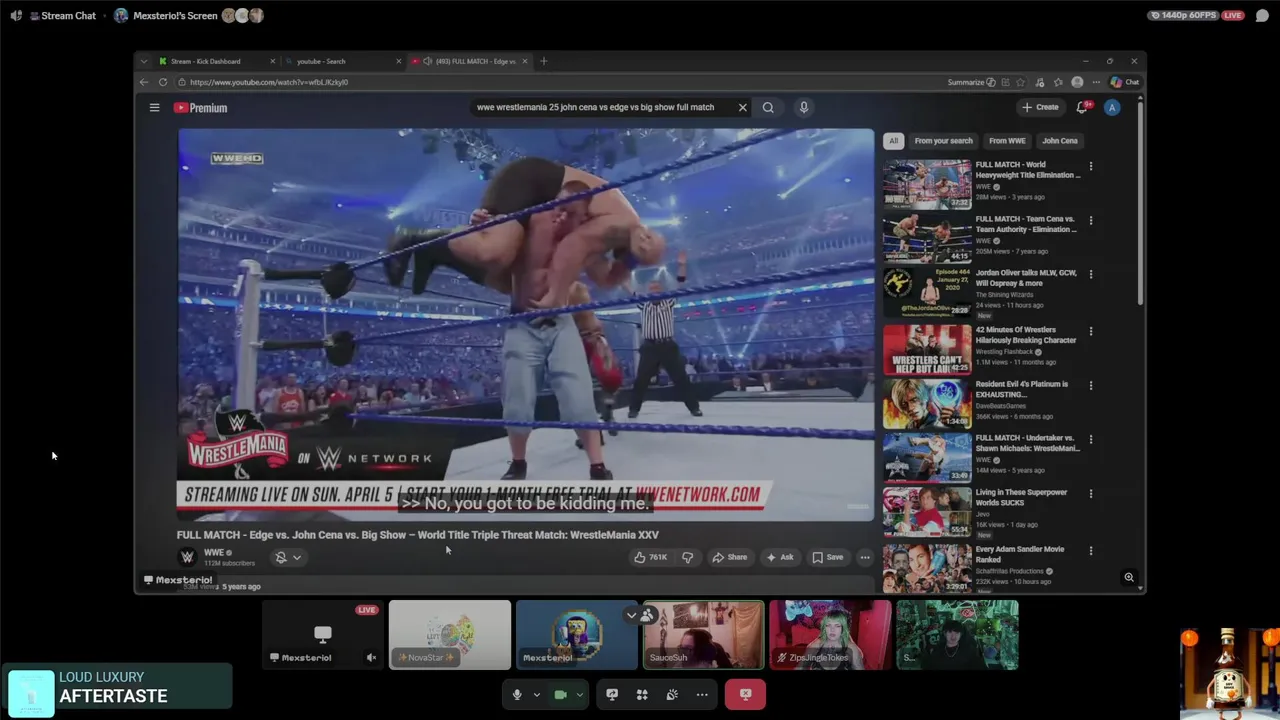Open YouTube notifications bell
This screenshot has height=720, width=1280.
(x=1082, y=107)
